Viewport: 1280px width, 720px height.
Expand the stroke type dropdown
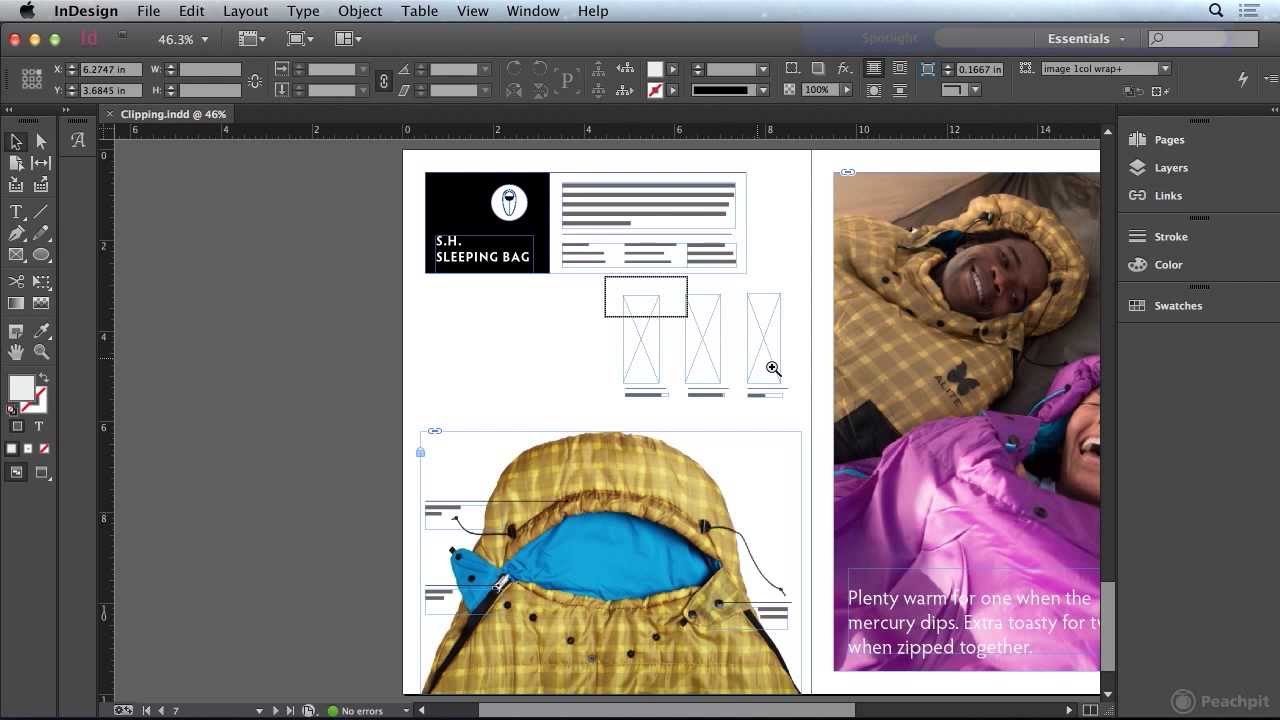point(762,90)
